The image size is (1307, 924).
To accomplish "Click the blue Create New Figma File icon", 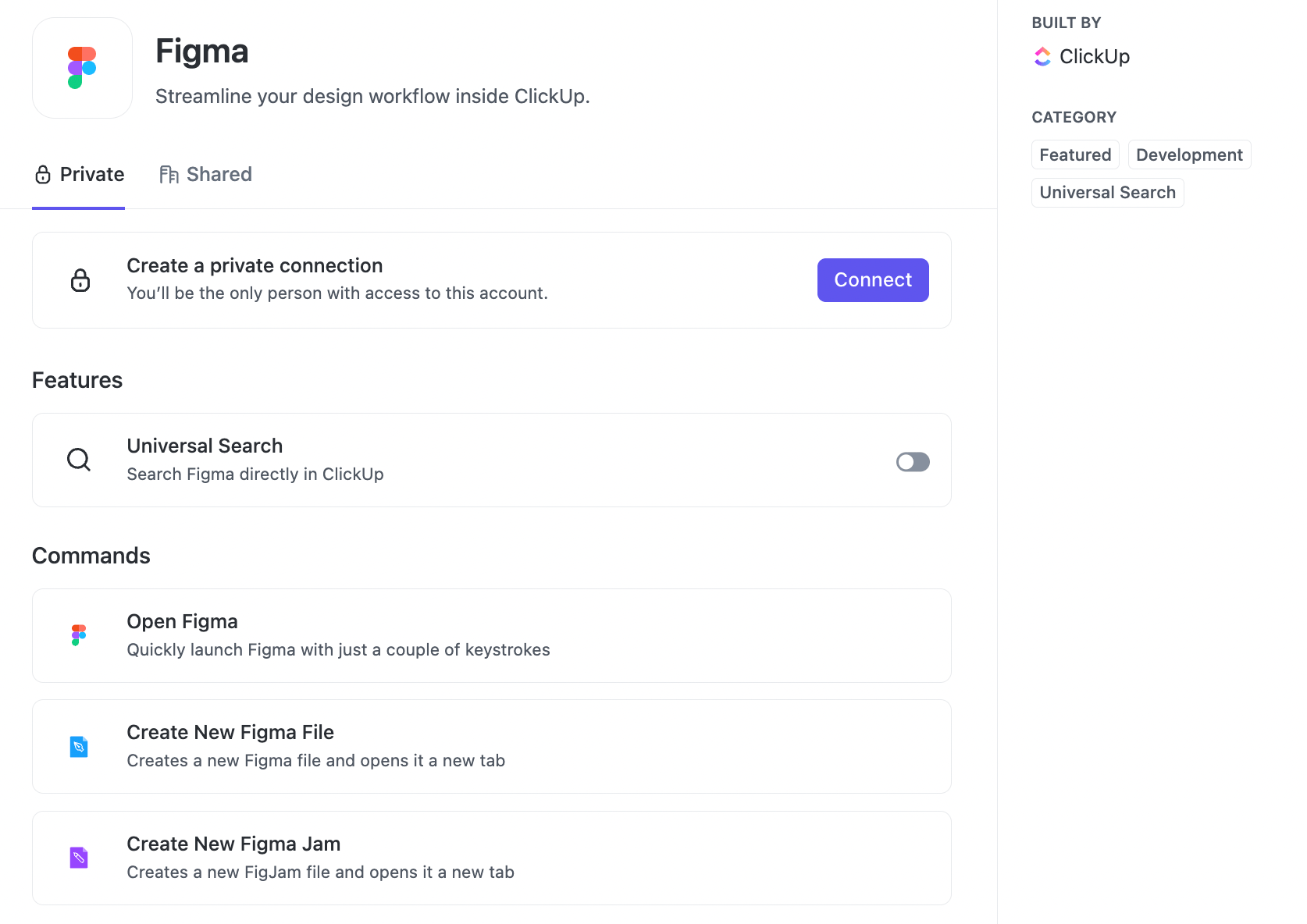I will point(78,746).
